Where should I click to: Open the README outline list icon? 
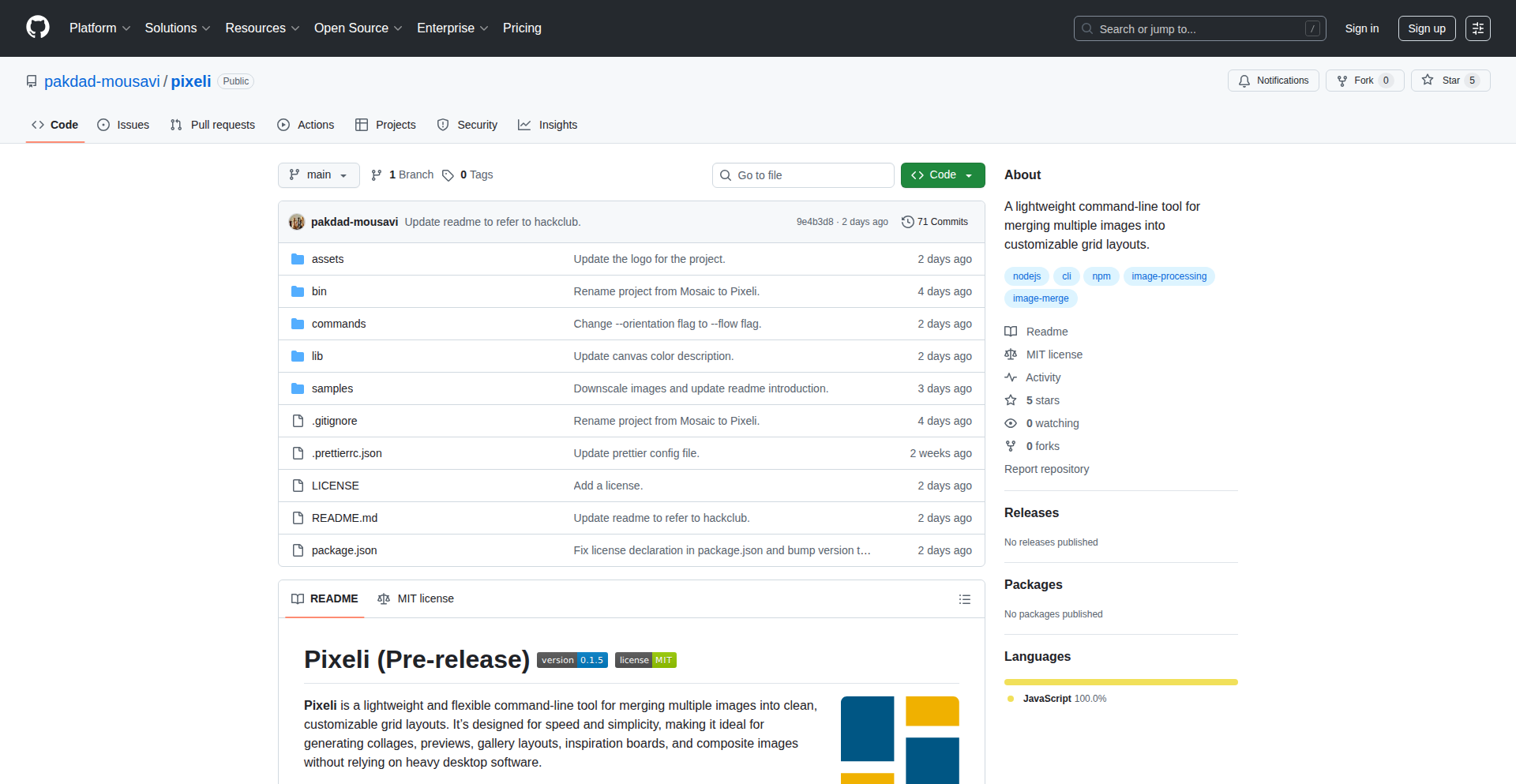(965, 599)
